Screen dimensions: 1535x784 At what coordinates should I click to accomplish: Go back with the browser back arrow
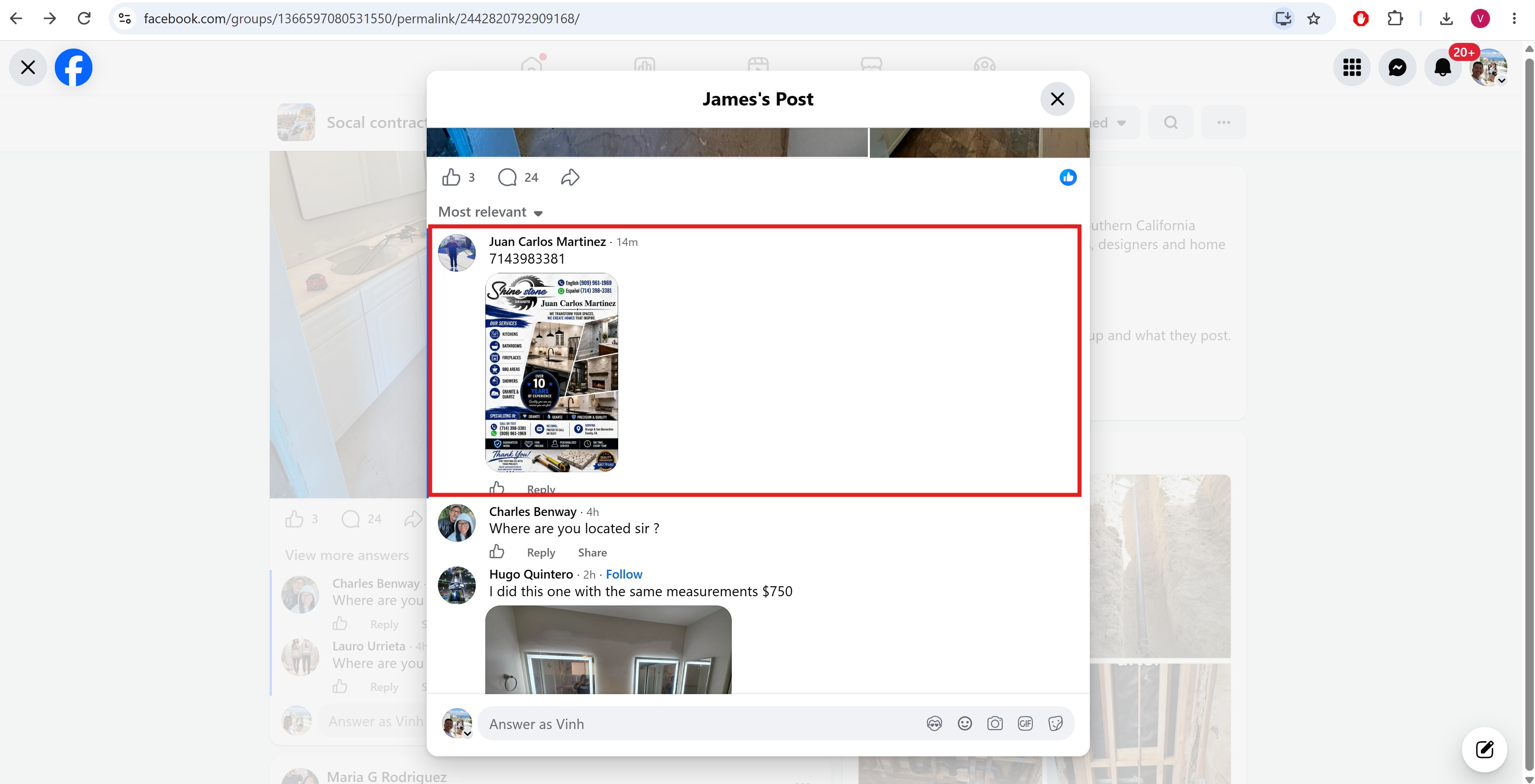pos(16,18)
